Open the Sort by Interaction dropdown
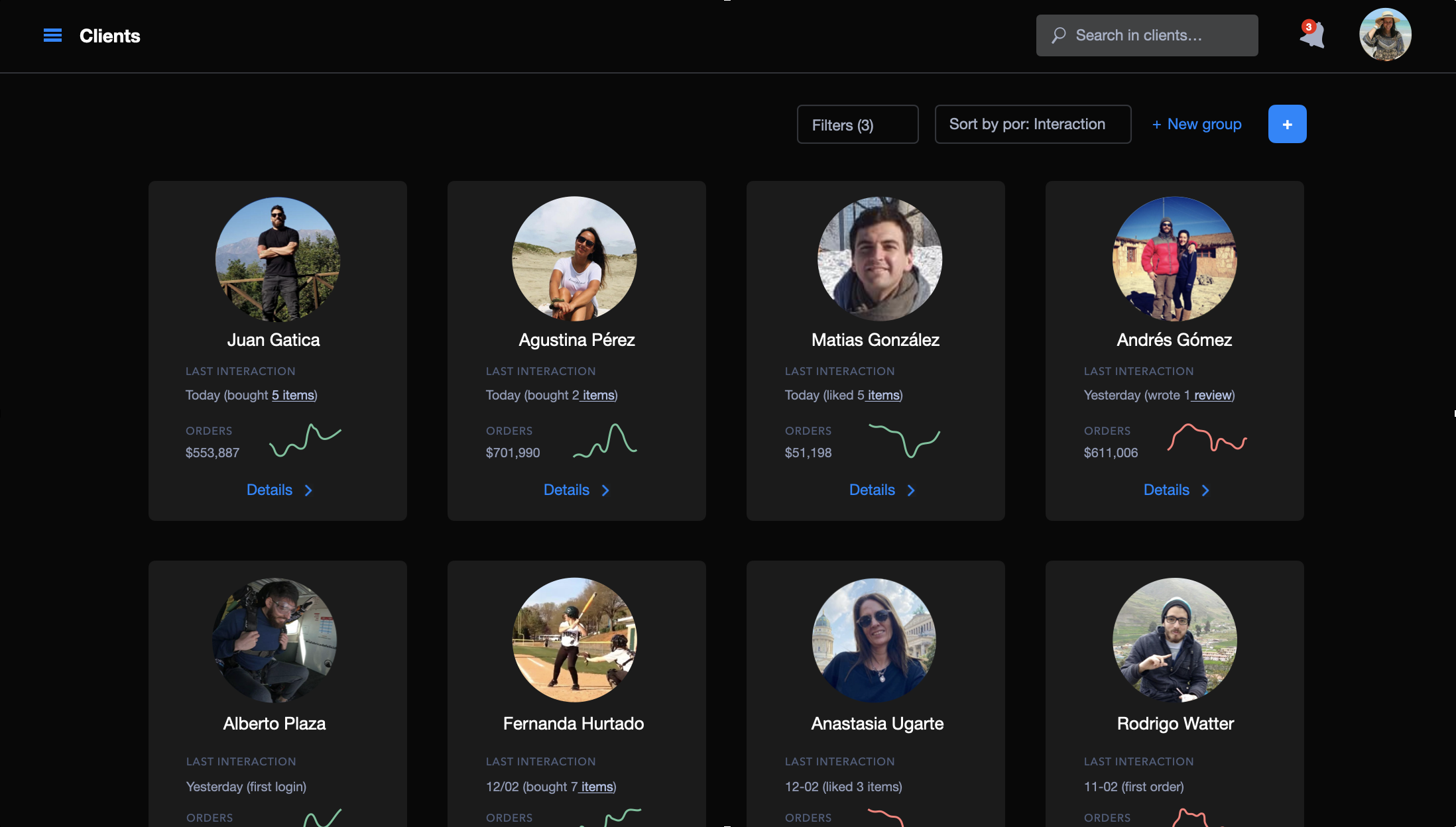 click(1032, 124)
